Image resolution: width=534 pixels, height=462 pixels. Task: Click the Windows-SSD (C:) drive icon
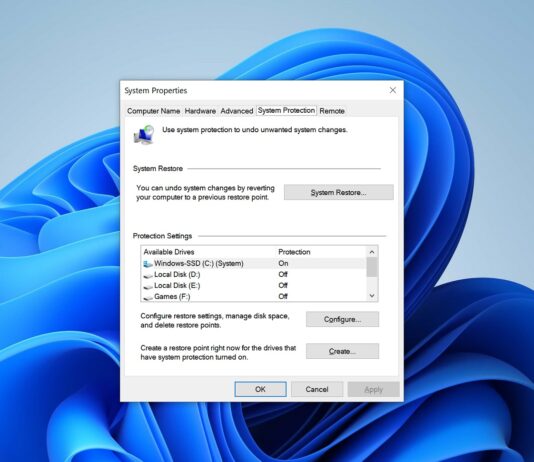pyautogui.click(x=148, y=264)
